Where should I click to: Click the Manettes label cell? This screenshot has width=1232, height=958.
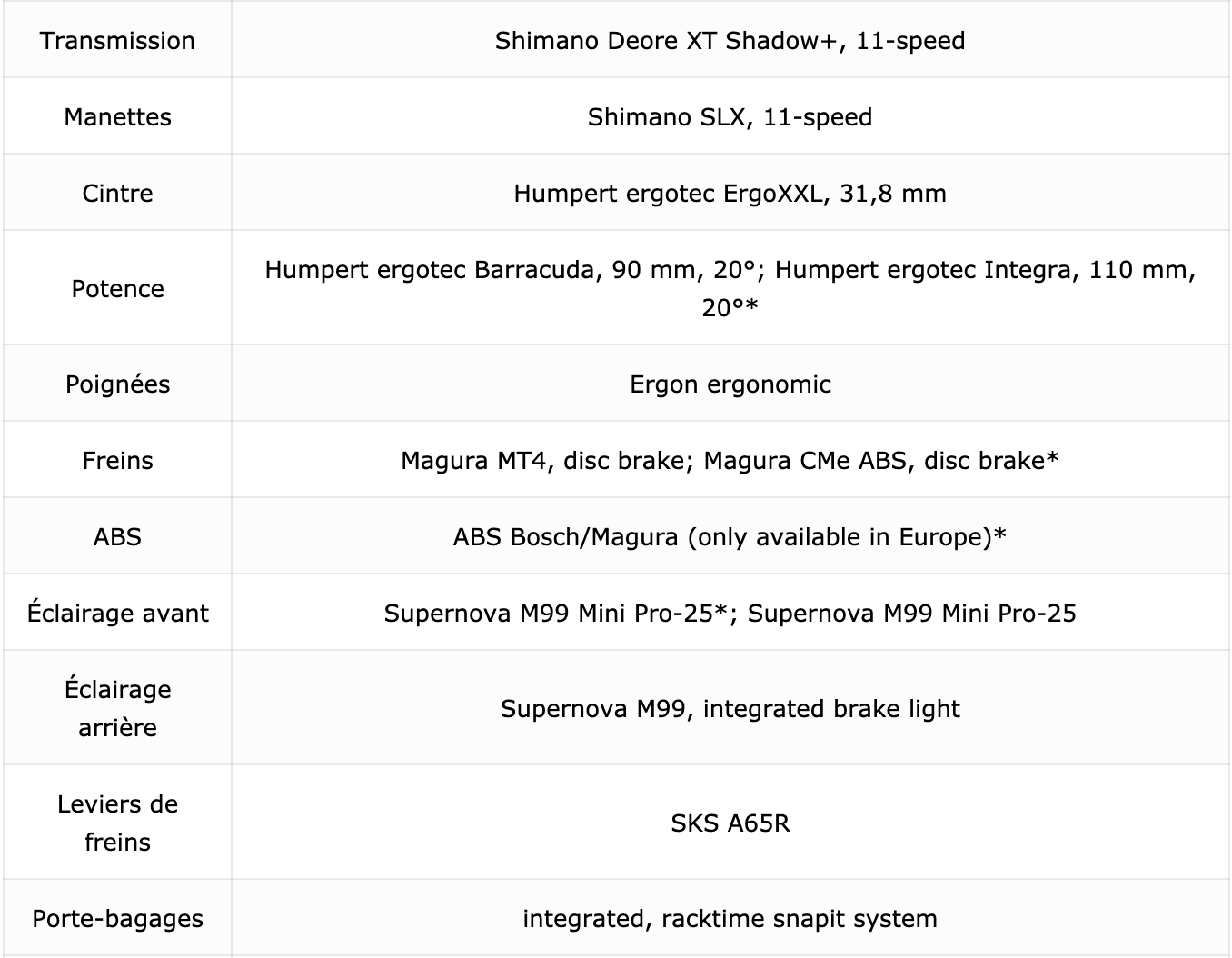[x=117, y=117]
